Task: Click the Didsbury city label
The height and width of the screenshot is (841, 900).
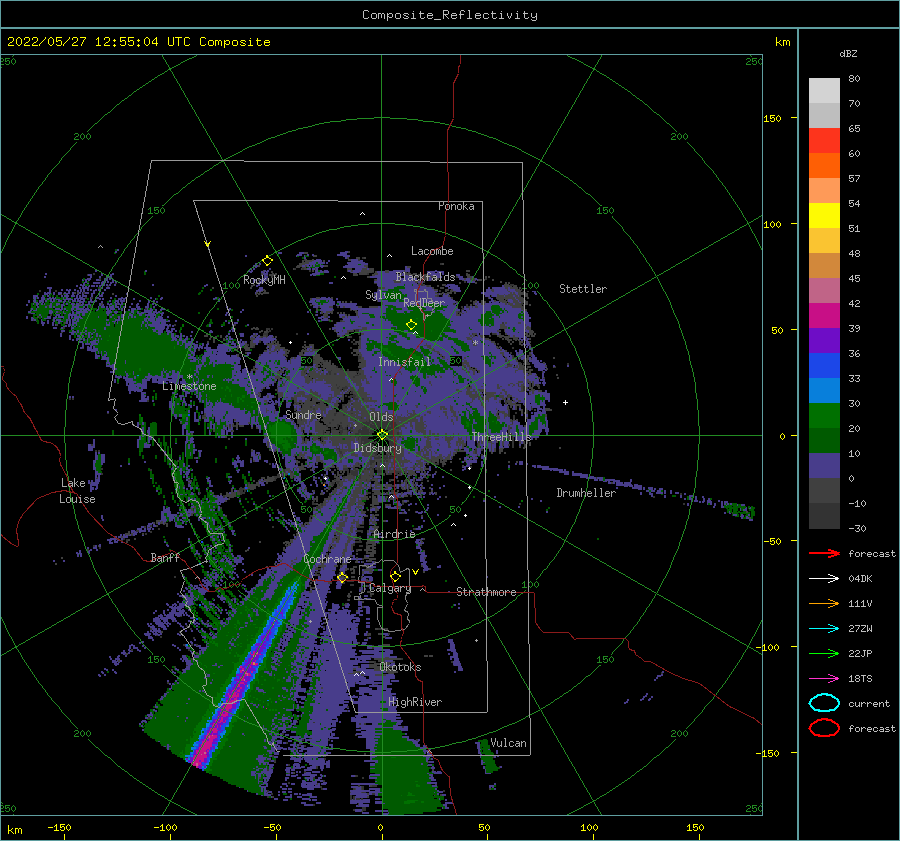Action: (378, 448)
